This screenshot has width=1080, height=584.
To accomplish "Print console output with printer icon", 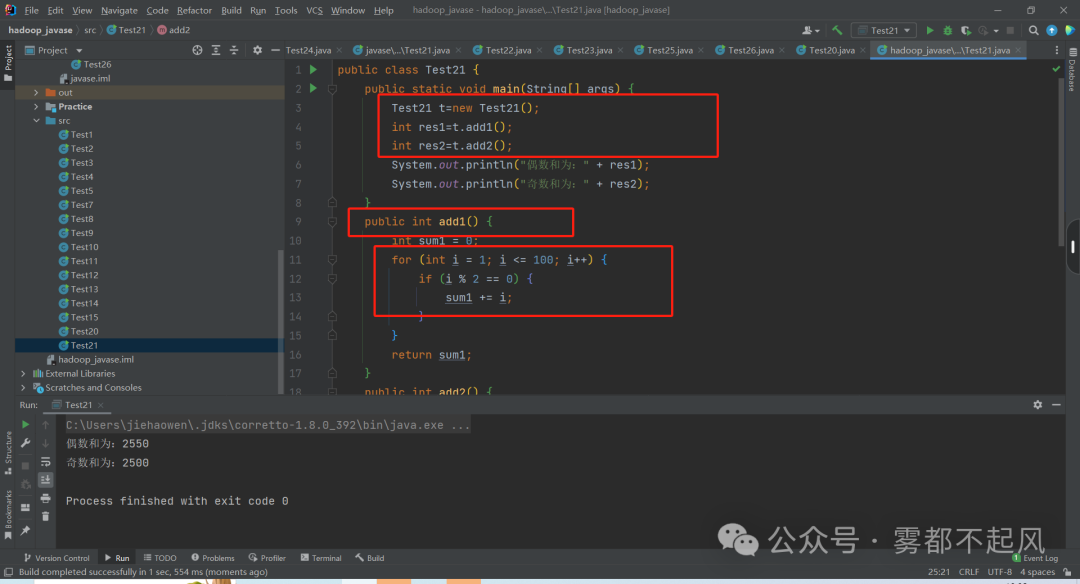I will (45, 498).
